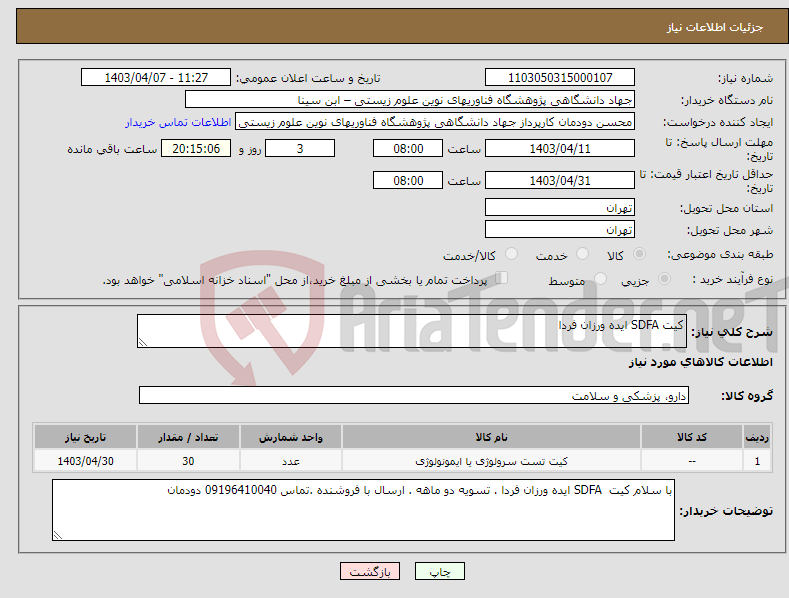Screen dimensions: 789x598
Task: Click the need date cell 1403/04/30
Action: click(86, 461)
